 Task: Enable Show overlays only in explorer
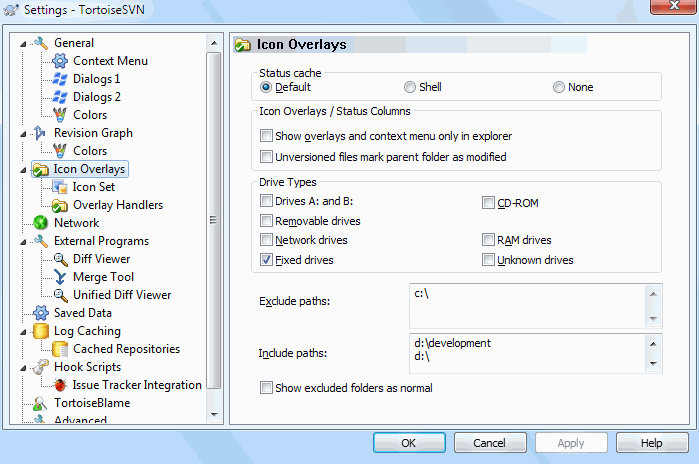coord(266,136)
